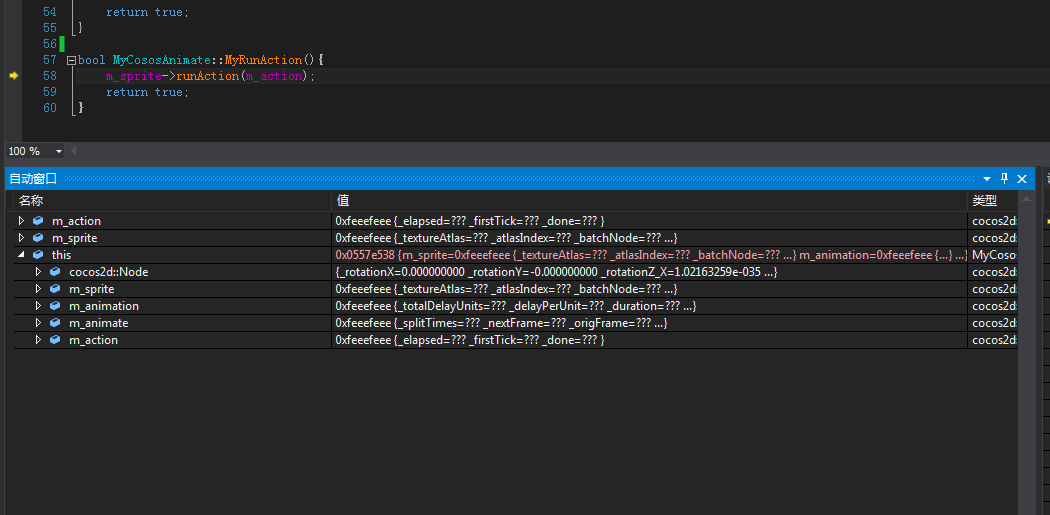
Task: Toggle auto-hide pin on Autos window
Action: (1005, 179)
